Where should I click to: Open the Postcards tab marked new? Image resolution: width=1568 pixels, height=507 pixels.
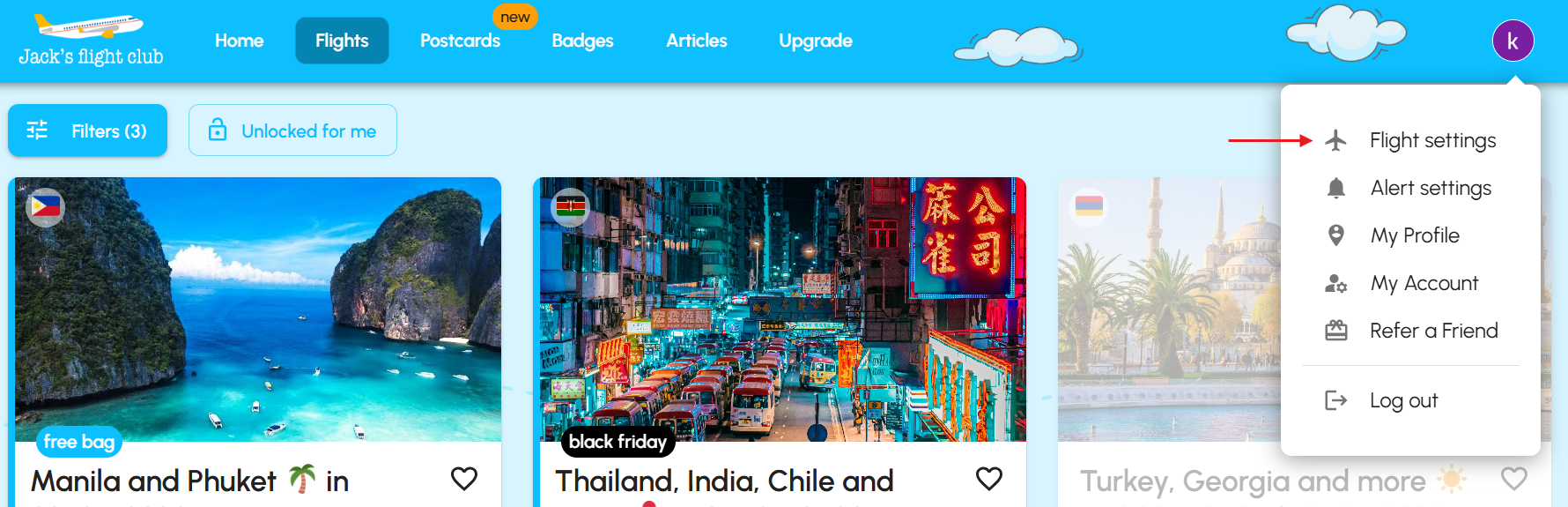[x=460, y=41]
